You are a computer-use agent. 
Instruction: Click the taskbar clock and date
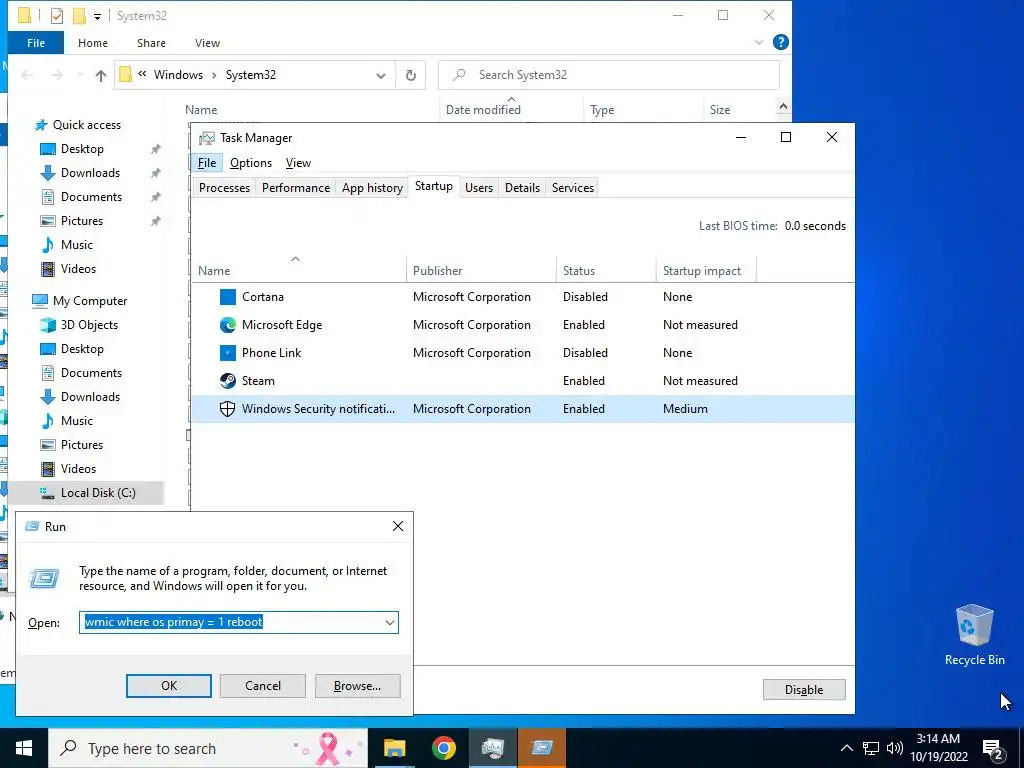pyautogui.click(x=938, y=748)
